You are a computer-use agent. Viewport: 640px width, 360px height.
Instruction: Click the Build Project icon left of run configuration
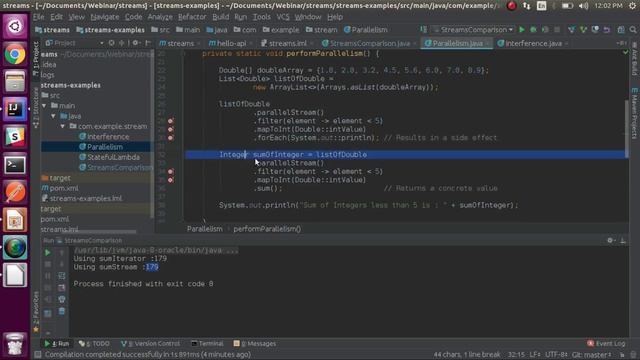pos(424,30)
